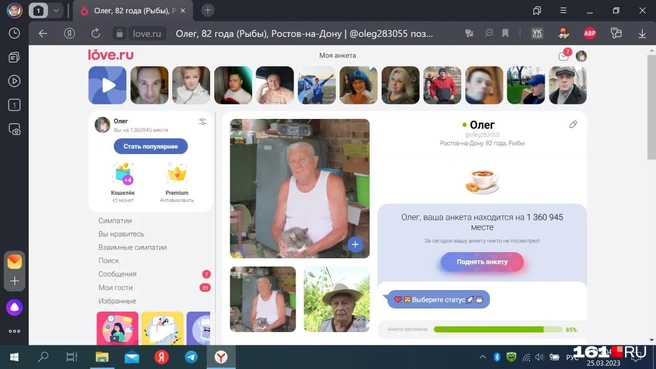The width and height of the screenshot is (656, 369).
Task: Click the Yandex home button in toolbar
Action: click(69, 33)
